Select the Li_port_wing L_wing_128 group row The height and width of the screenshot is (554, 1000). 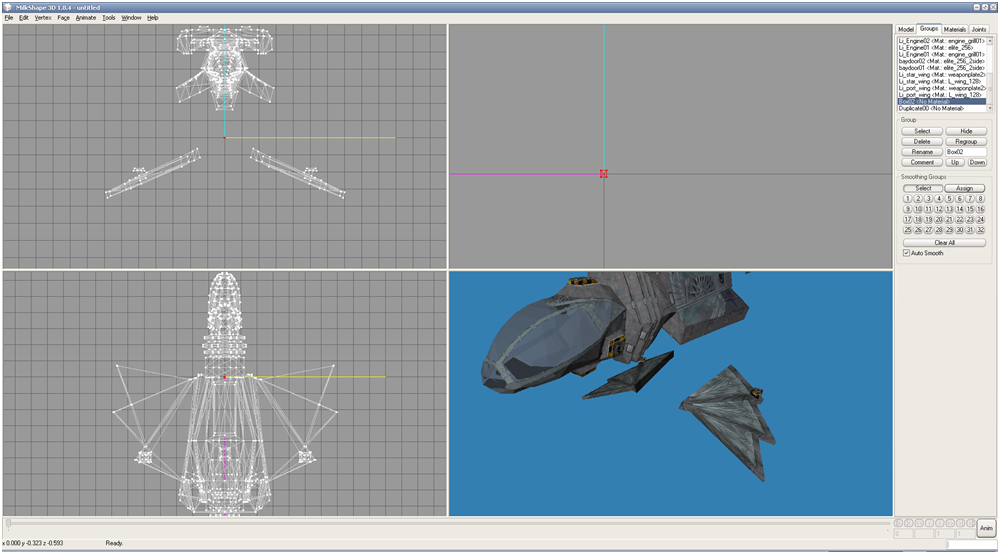click(941, 95)
